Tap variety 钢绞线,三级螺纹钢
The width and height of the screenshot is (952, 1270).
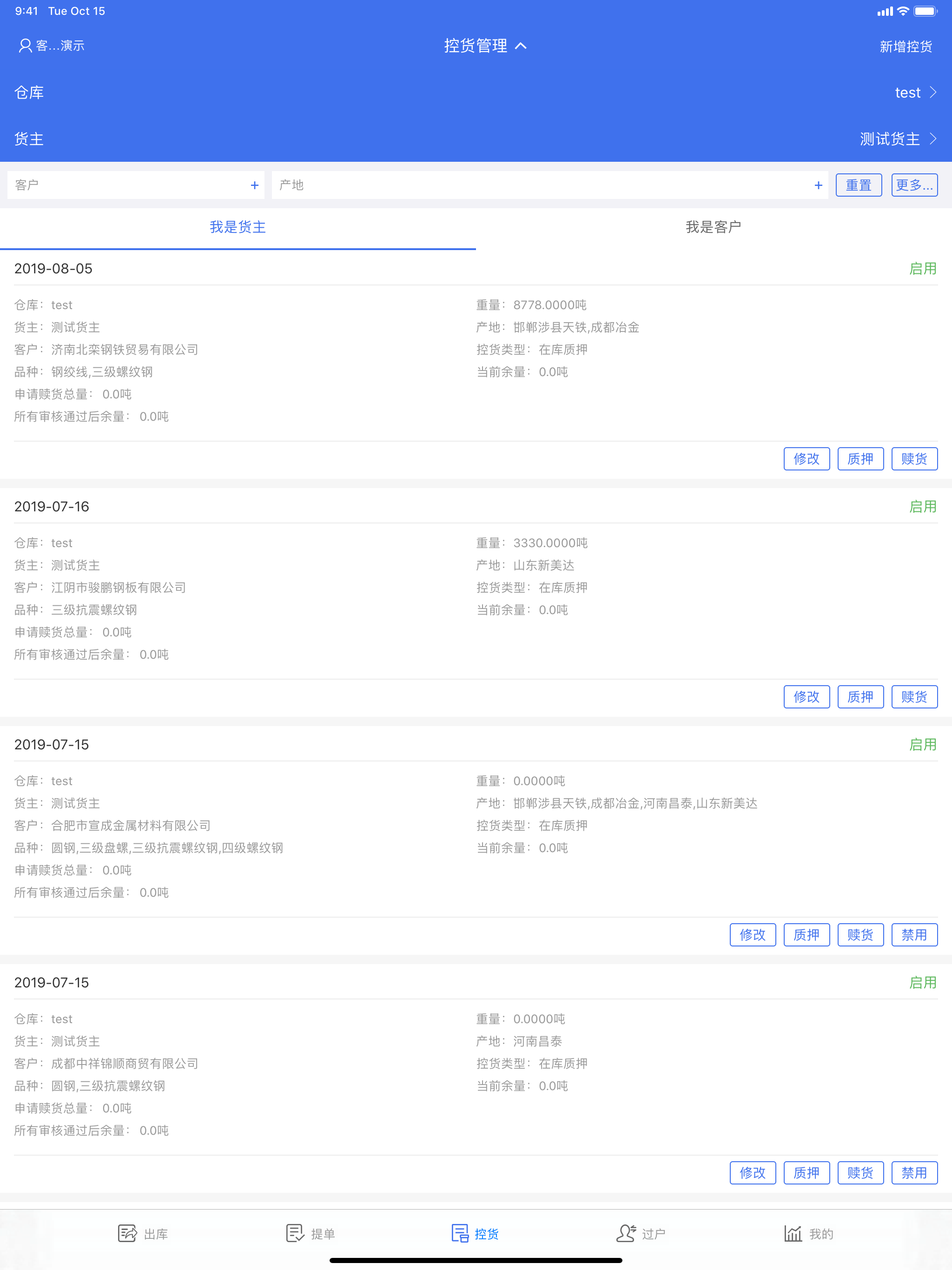coord(102,372)
